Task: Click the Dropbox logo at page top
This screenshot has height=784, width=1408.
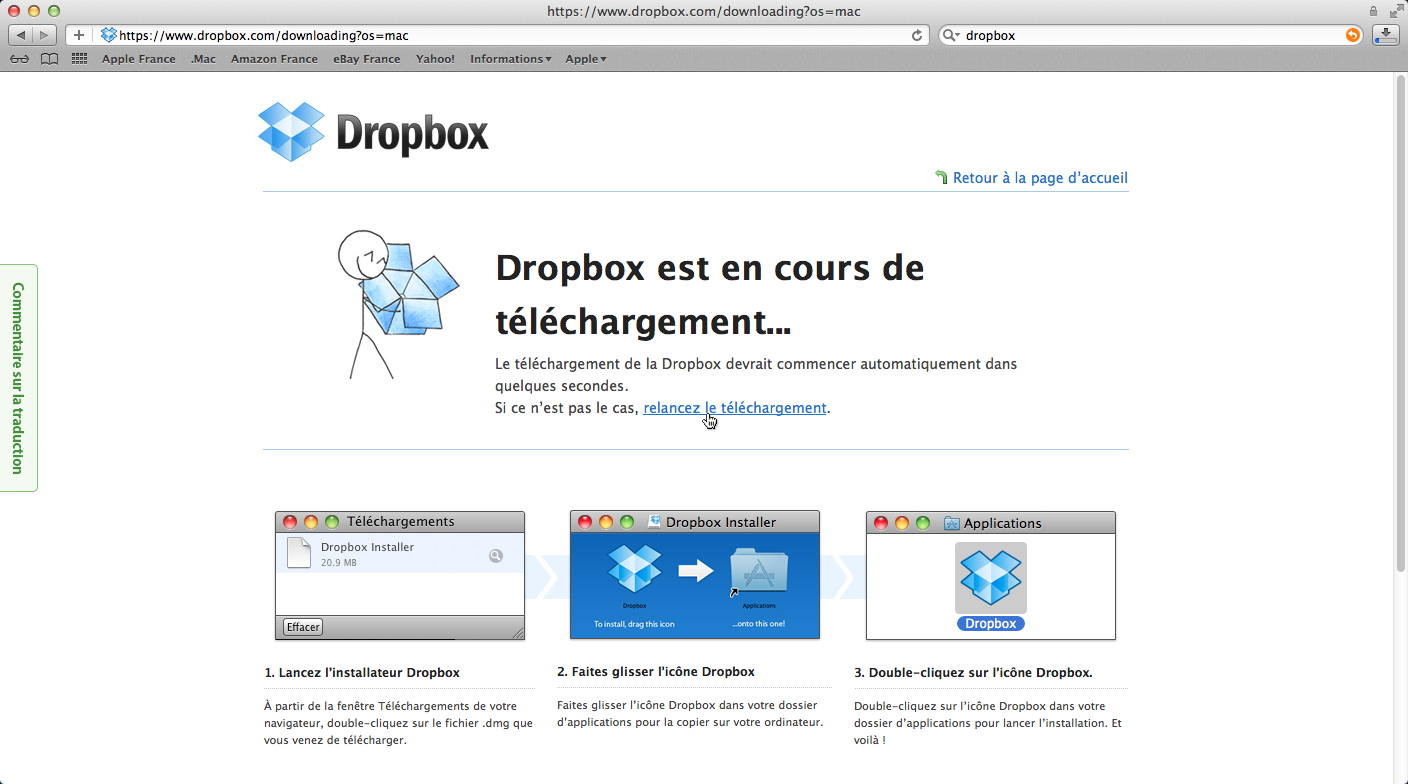Action: (373, 132)
